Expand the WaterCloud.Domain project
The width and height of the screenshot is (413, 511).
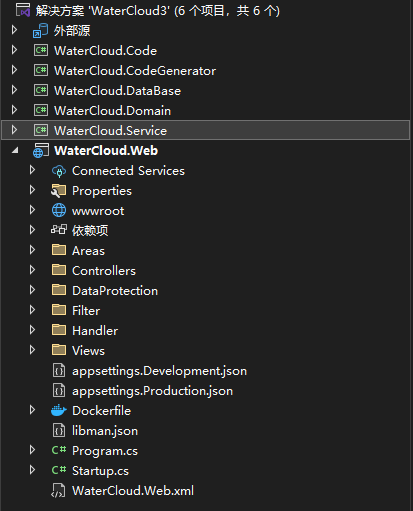(14, 110)
